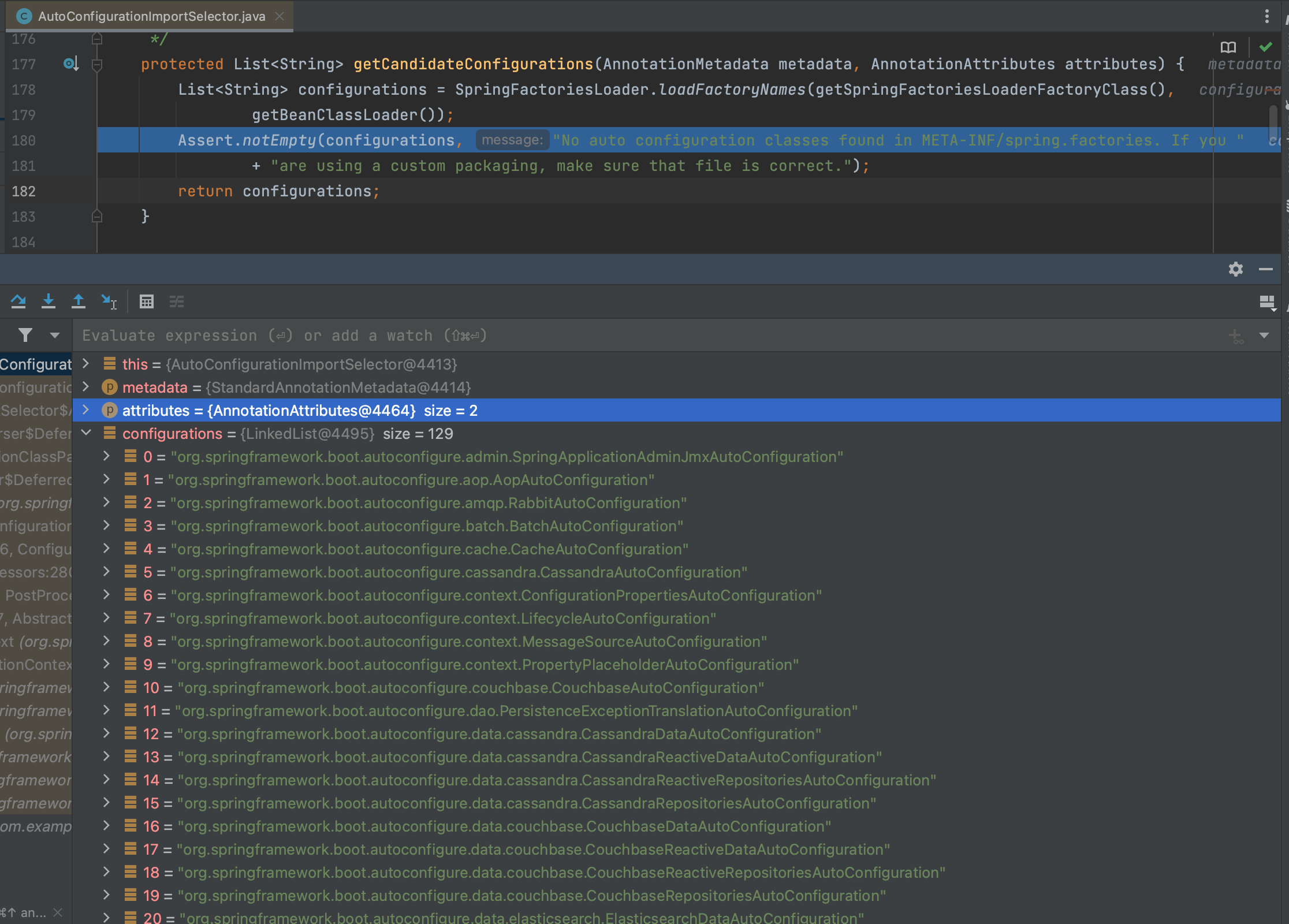Select the AopAutoConfiguration list entry
This screenshot has height=924, width=1289.
[413, 480]
